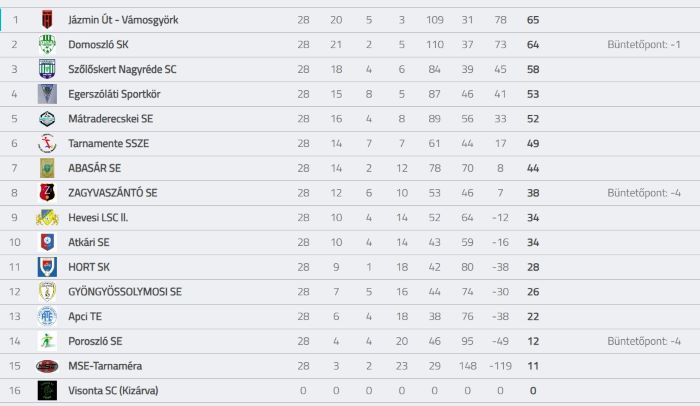This screenshot has height=406, width=700.
Task: Click the Atkári SE shield logo
Action: [x=47, y=242]
